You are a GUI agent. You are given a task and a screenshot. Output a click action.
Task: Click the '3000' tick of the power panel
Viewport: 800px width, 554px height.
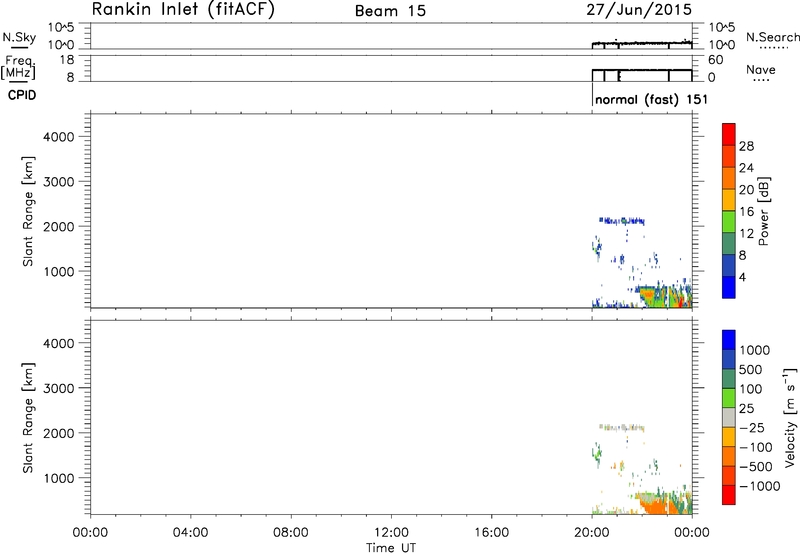[x=59, y=182]
